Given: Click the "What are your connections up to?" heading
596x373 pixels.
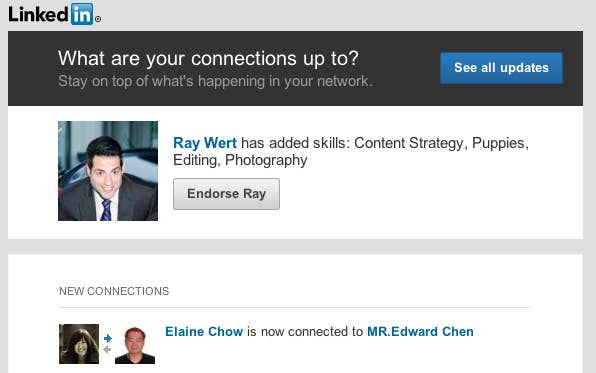Looking at the screenshot, I should coord(208,59).
